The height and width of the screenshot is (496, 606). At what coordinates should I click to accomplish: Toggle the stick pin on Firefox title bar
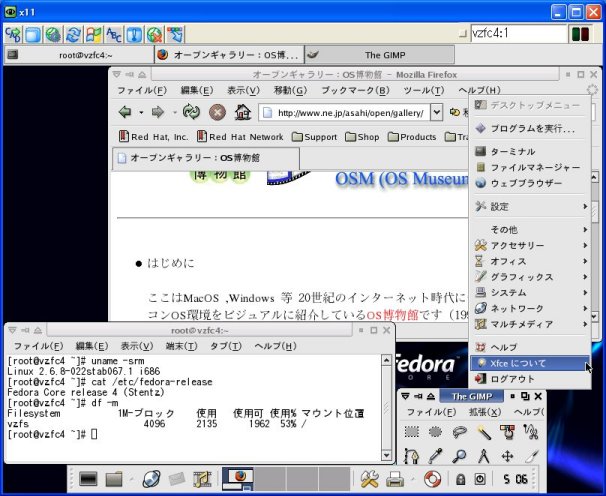129,74
